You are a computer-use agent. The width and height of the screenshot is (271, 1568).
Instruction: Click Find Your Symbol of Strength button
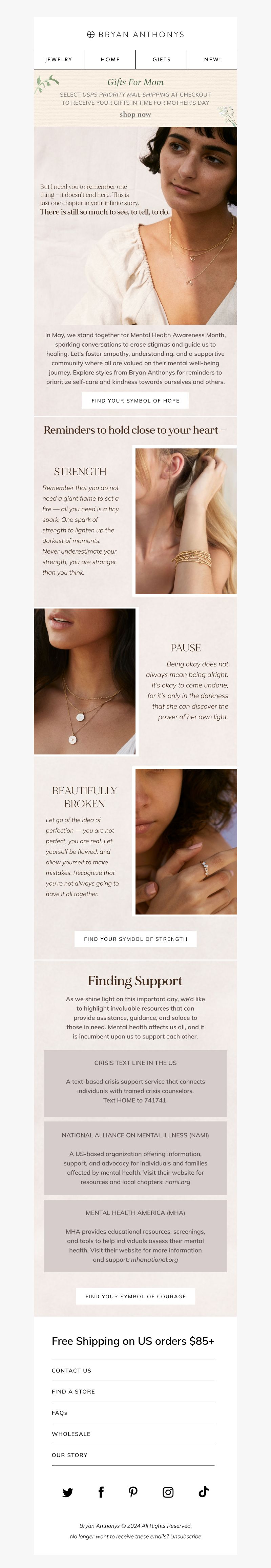click(x=136, y=938)
